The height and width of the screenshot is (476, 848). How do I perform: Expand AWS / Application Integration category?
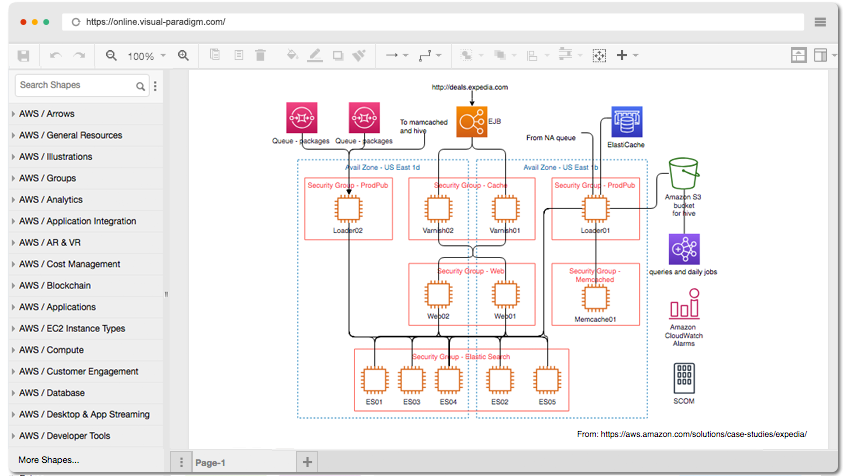[86, 221]
